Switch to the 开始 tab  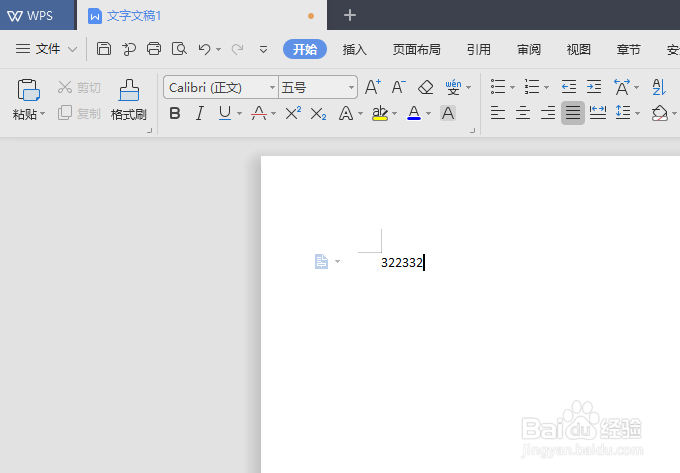click(305, 49)
